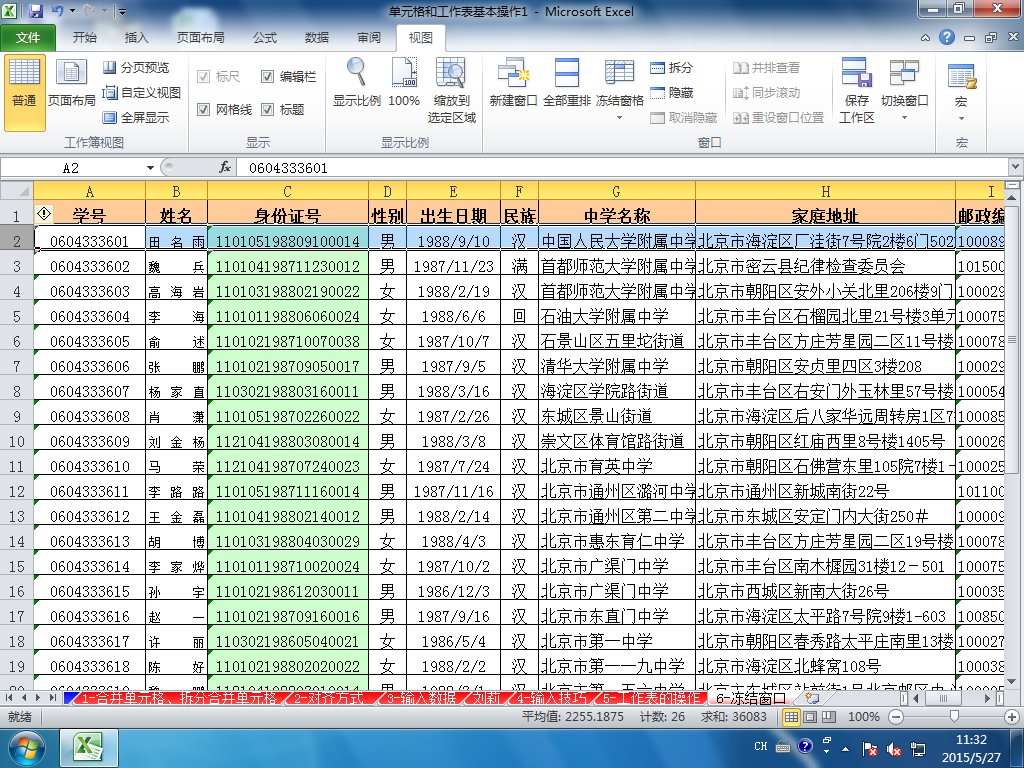Open the 切换窗口 switch windows dropdown
Screen dimensions: 1024x768
pyautogui.click(x=904, y=118)
